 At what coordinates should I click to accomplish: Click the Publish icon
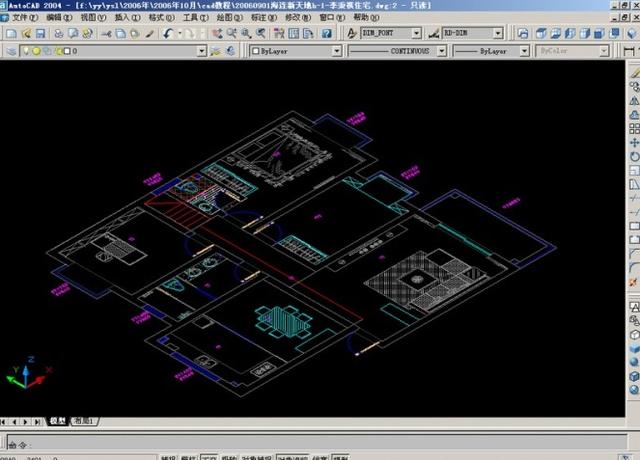pyautogui.click(x=87, y=33)
